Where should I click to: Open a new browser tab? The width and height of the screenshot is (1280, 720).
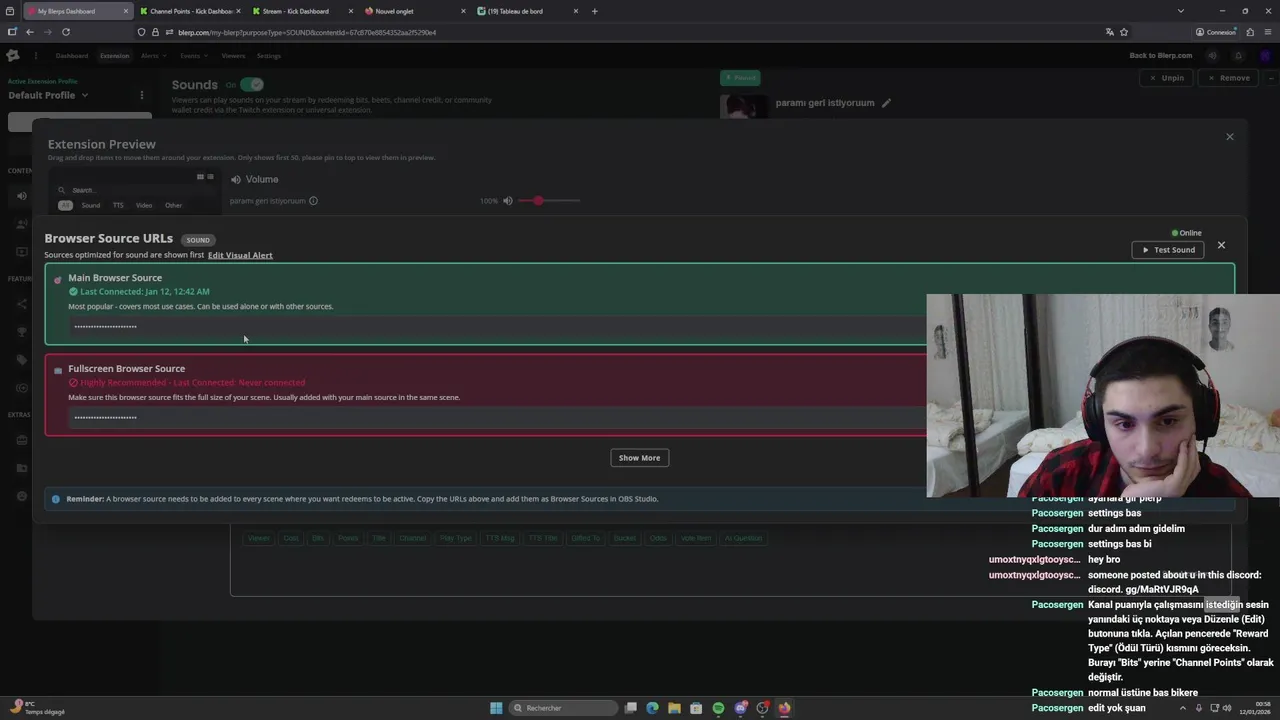594,11
